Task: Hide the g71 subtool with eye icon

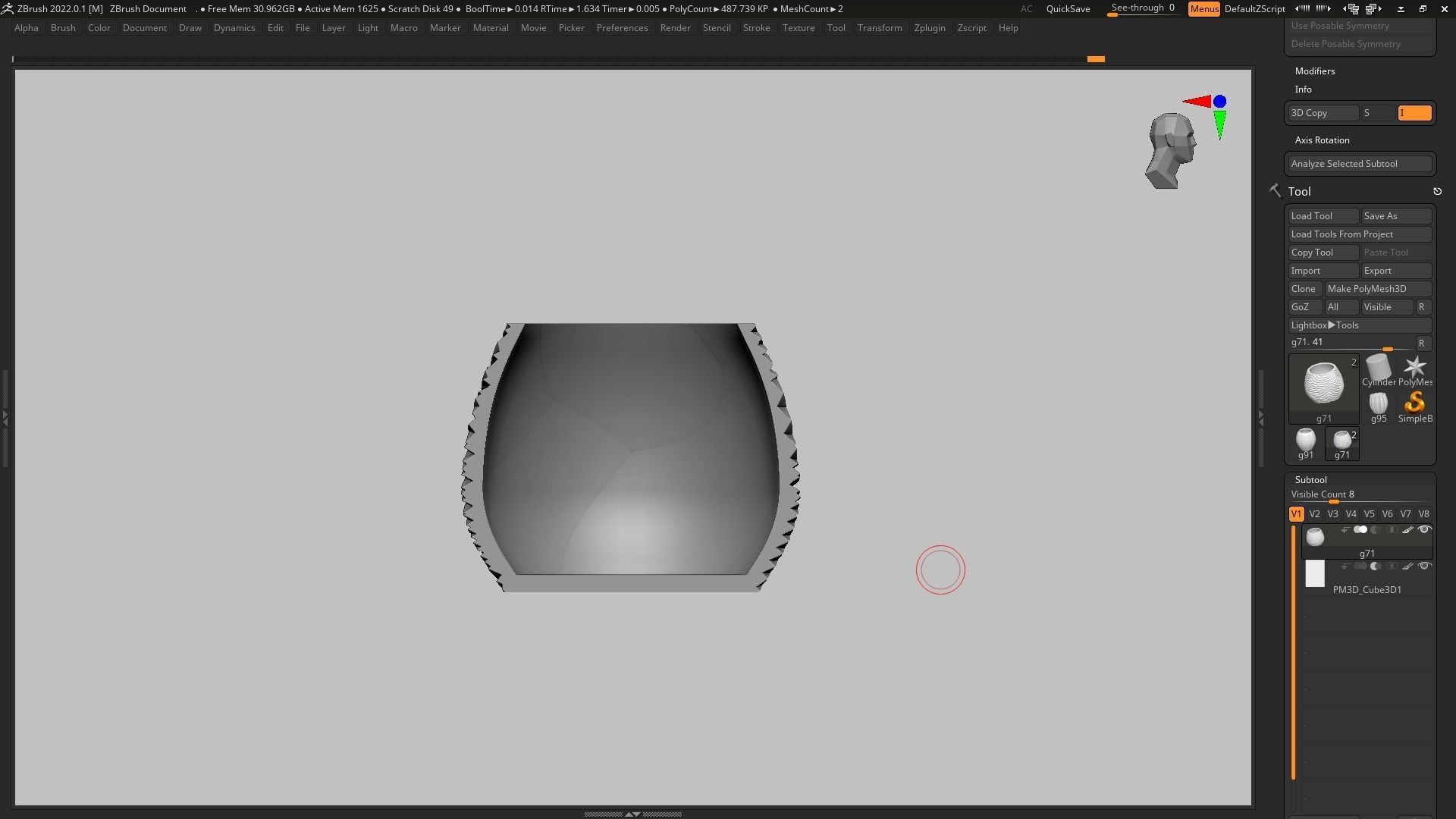Action: click(x=1424, y=530)
